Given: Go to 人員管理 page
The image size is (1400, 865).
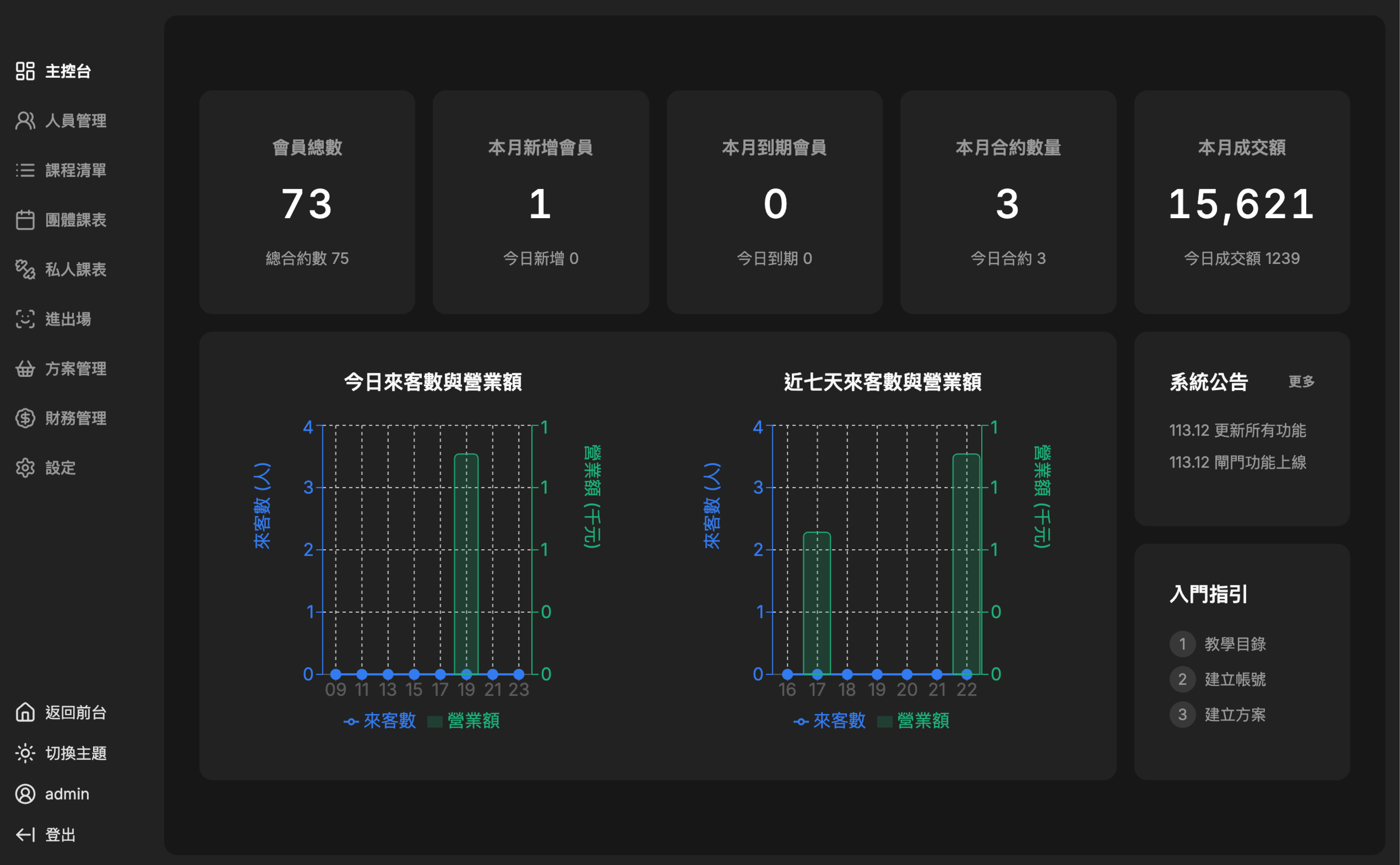Looking at the screenshot, I should pos(75,121).
